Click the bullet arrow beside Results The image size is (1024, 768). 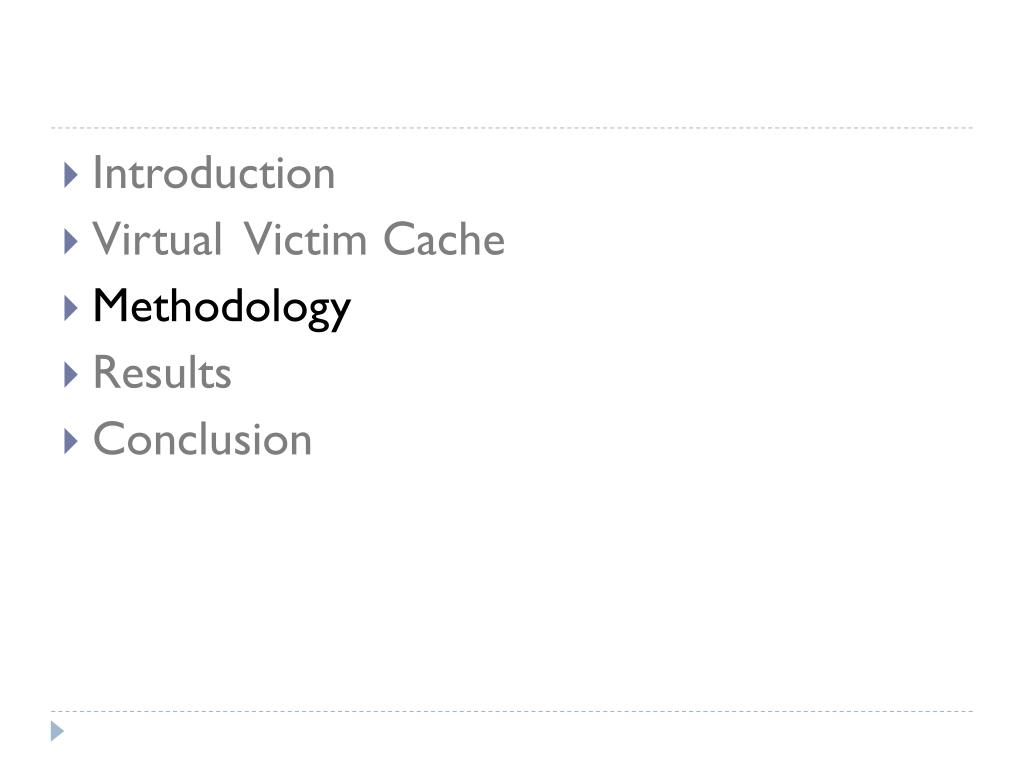[70, 375]
